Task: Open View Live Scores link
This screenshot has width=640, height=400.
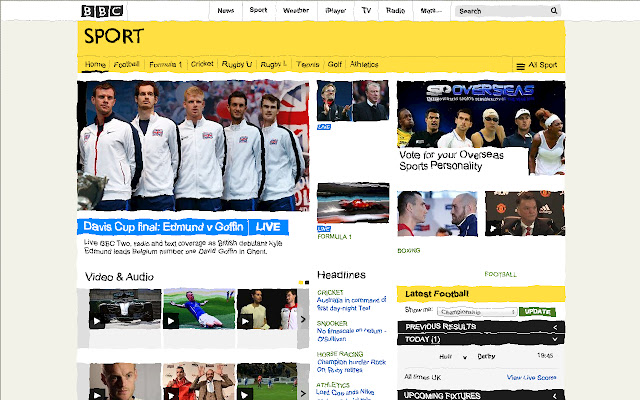Action: click(x=531, y=378)
